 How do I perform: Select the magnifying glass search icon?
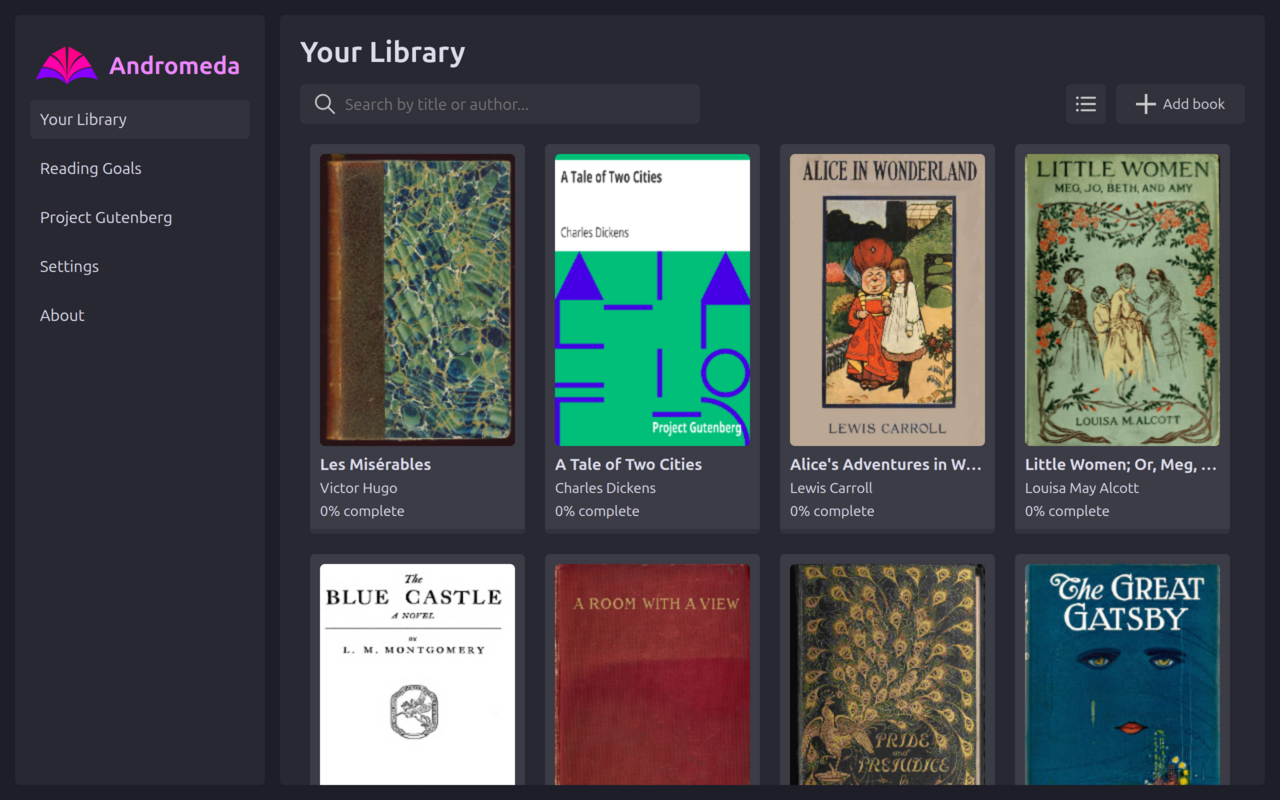(324, 103)
